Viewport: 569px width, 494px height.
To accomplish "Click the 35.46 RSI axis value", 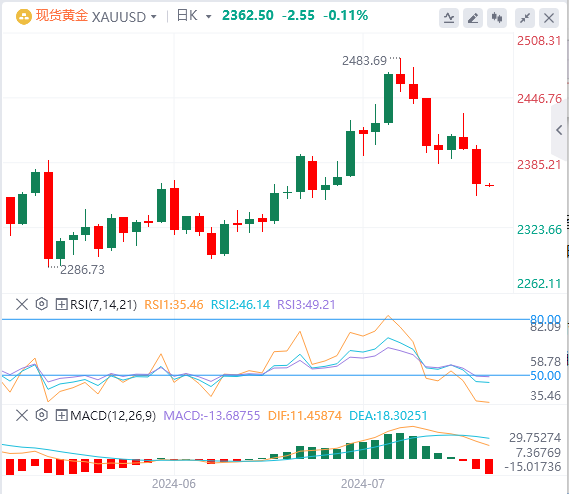I will 545,396.
